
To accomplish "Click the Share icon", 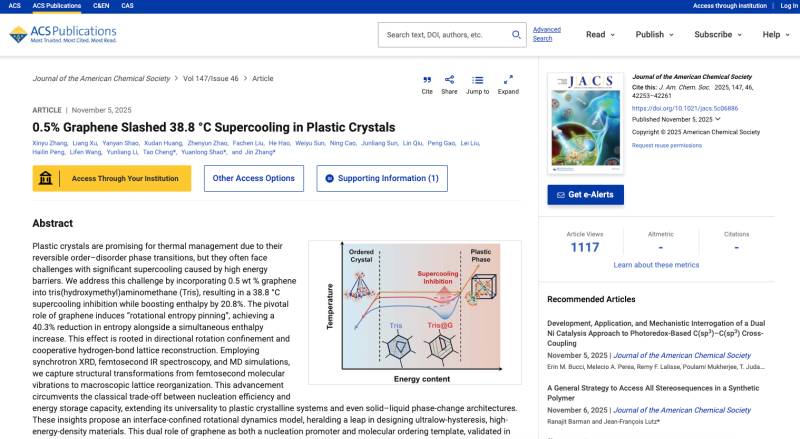I will tap(449, 79).
